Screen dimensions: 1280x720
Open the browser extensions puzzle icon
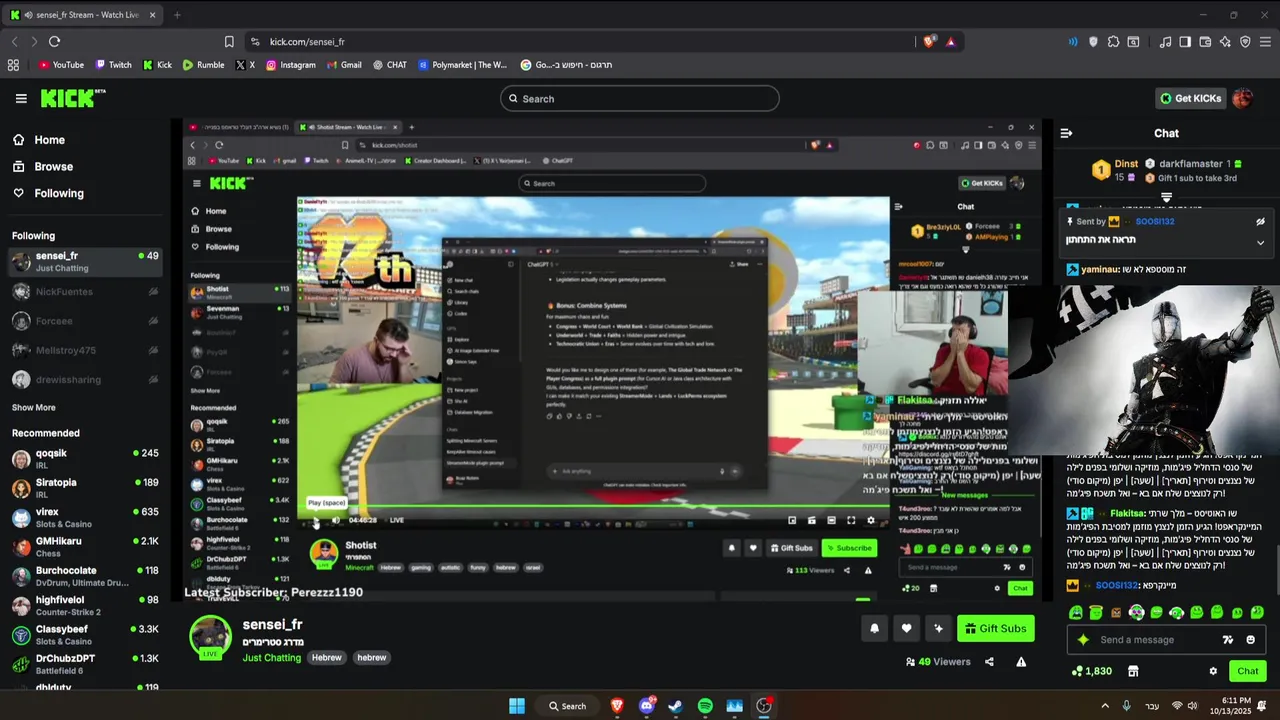[1113, 41]
